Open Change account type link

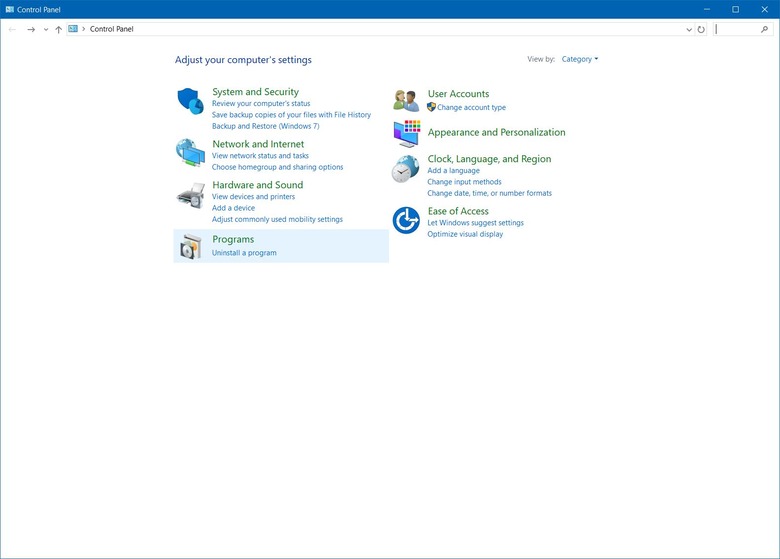[471, 107]
